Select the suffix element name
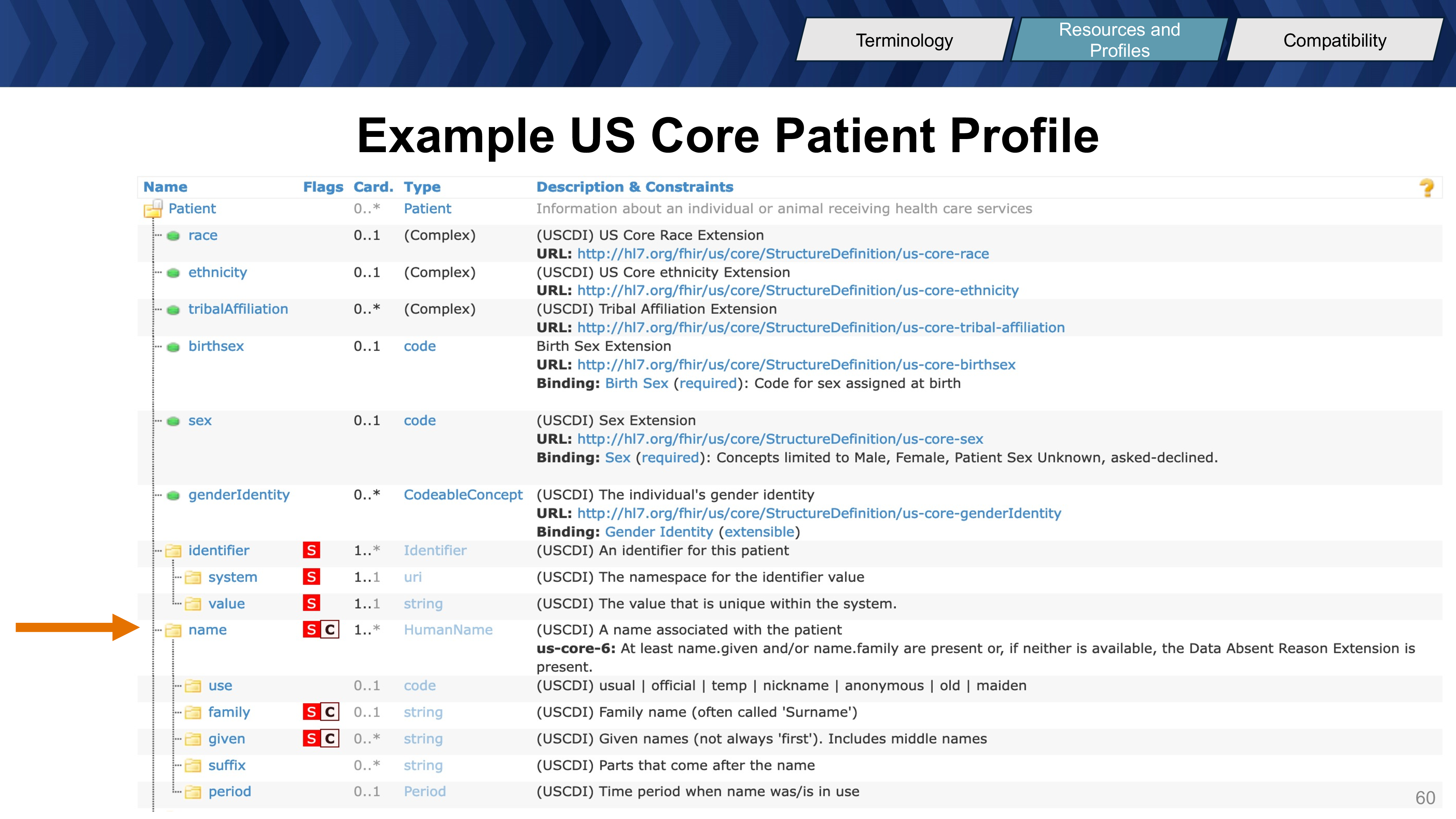Viewport: 1456px width, 819px height. click(227, 765)
